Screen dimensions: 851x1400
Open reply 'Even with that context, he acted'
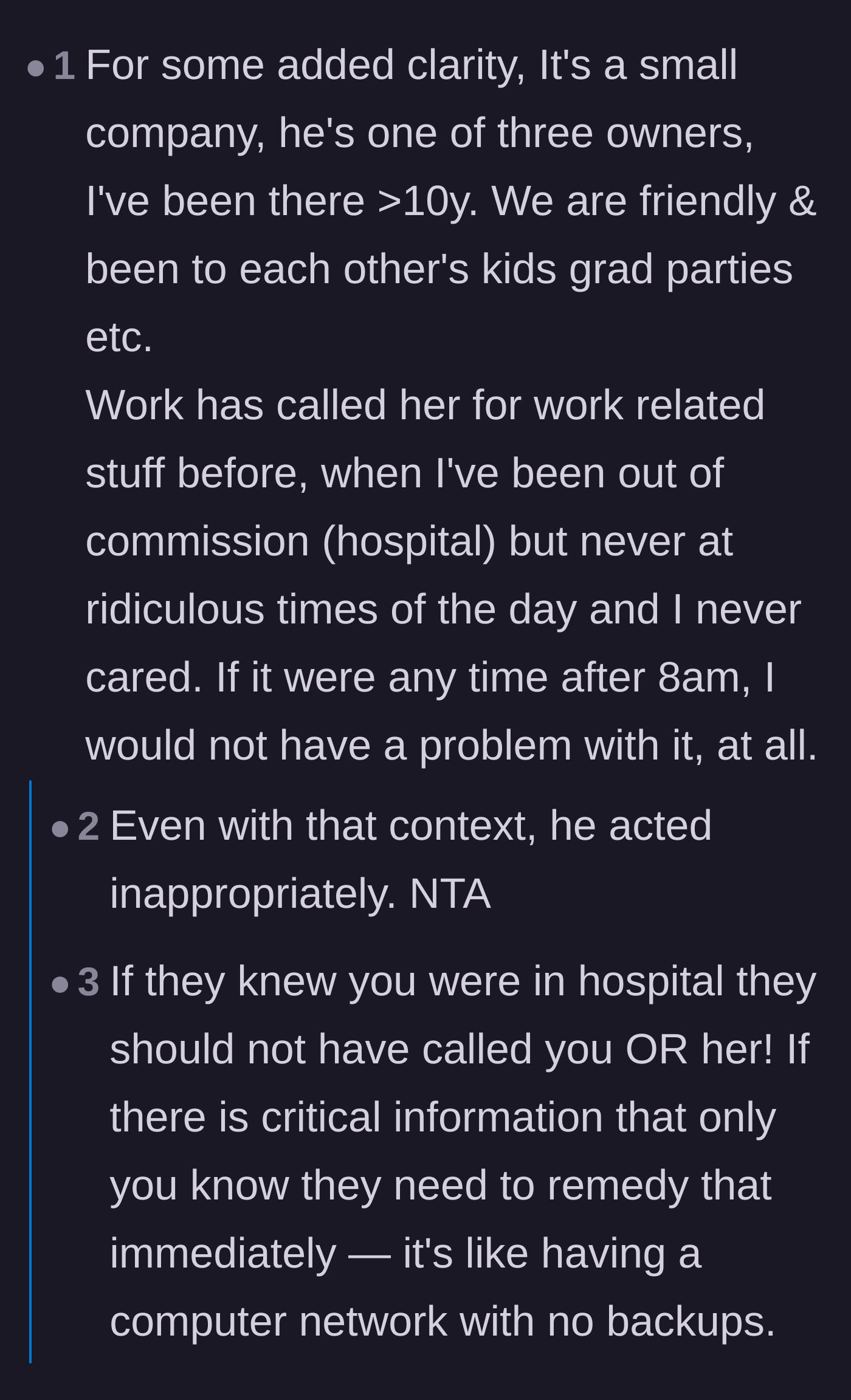(411, 860)
